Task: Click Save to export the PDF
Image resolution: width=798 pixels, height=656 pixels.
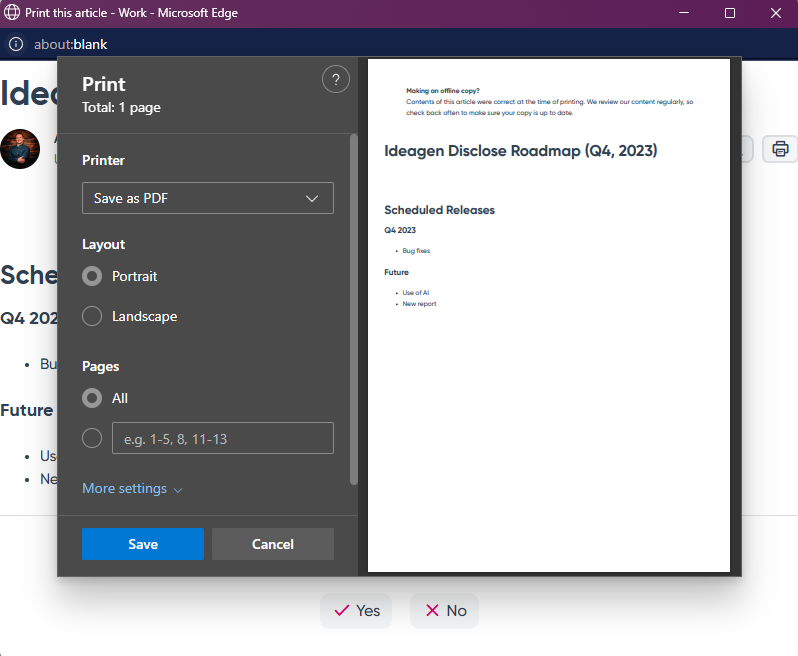Action: point(143,544)
